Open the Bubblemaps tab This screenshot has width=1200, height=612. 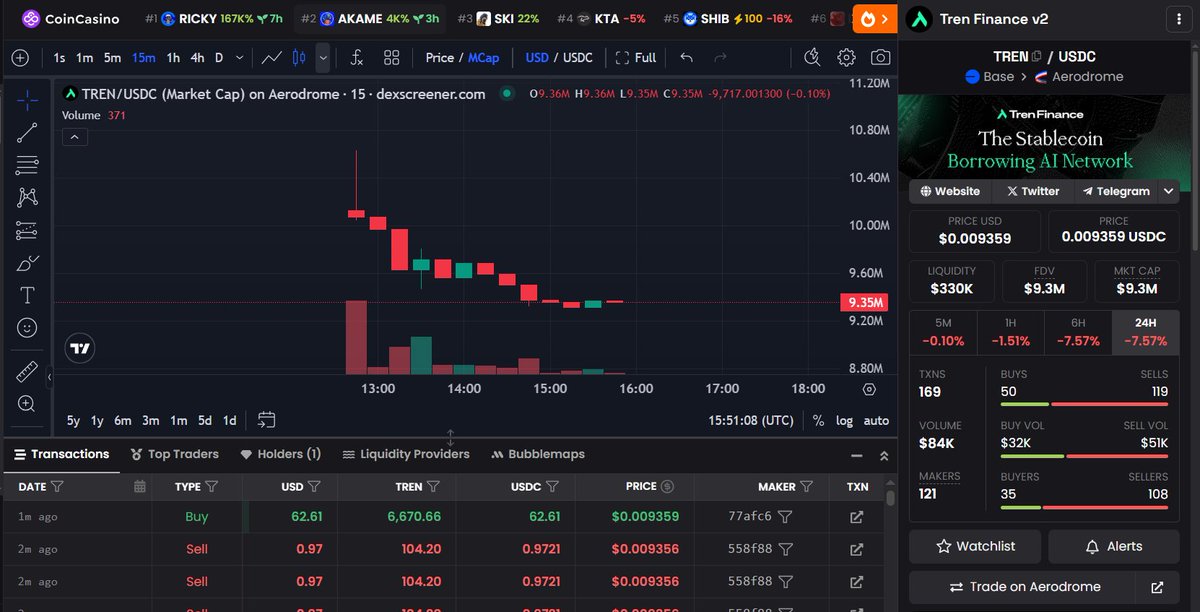(x=539, y=454)
